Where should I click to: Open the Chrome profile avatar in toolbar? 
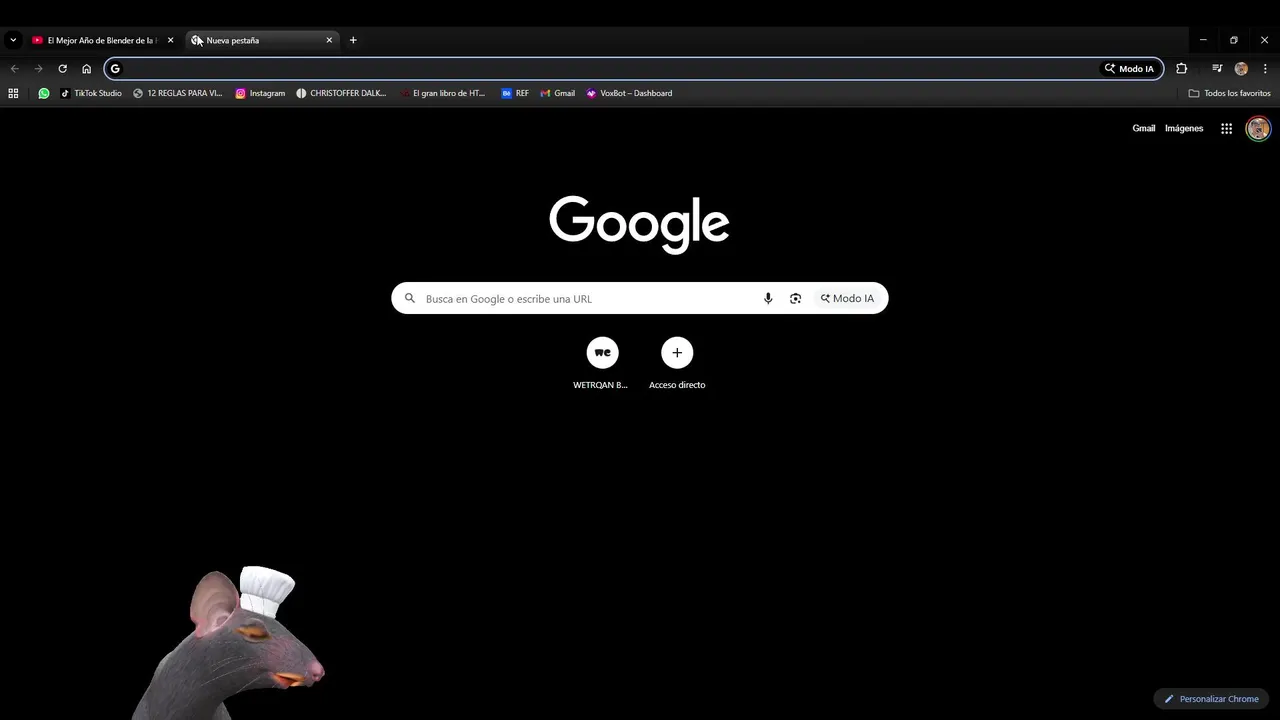pyautogui.click(x=1241, y=69)
